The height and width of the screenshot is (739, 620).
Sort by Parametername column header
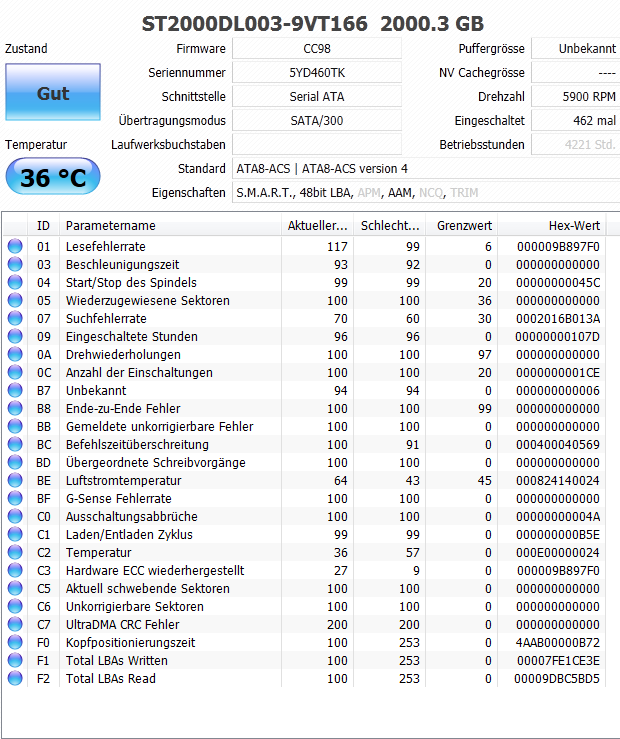[x=170, y=225]
